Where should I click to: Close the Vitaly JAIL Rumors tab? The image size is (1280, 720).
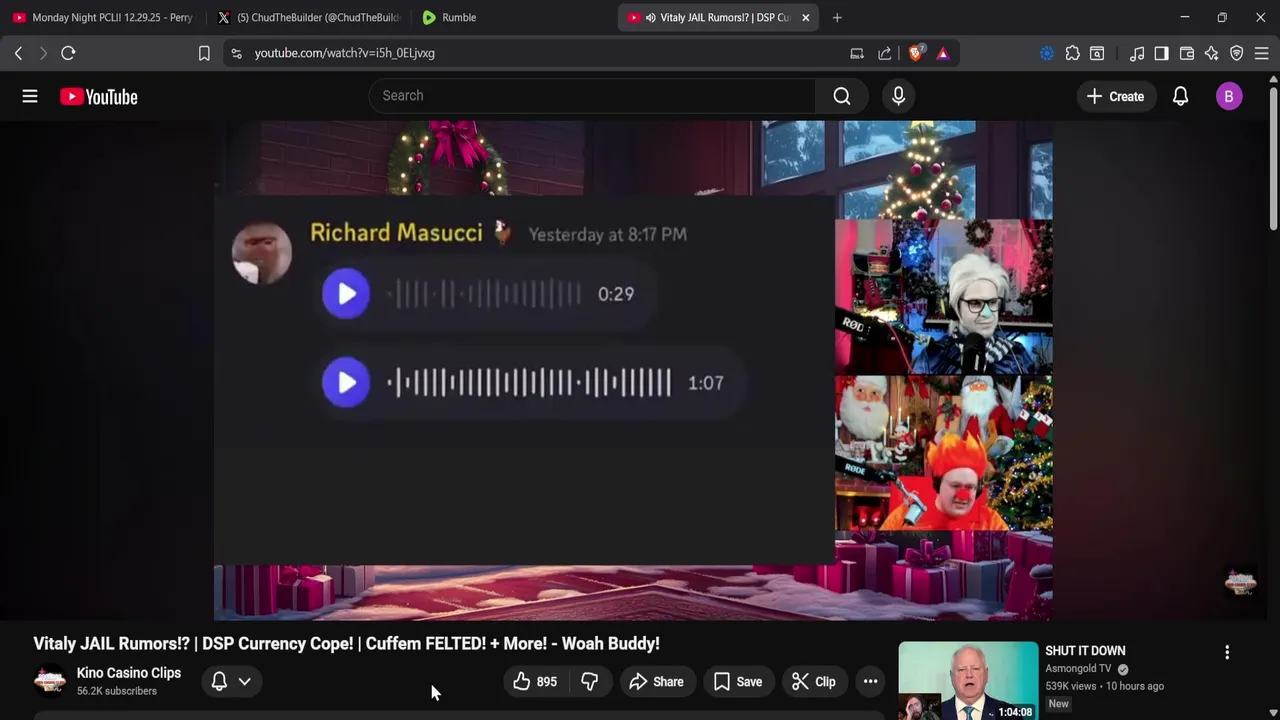805,17
